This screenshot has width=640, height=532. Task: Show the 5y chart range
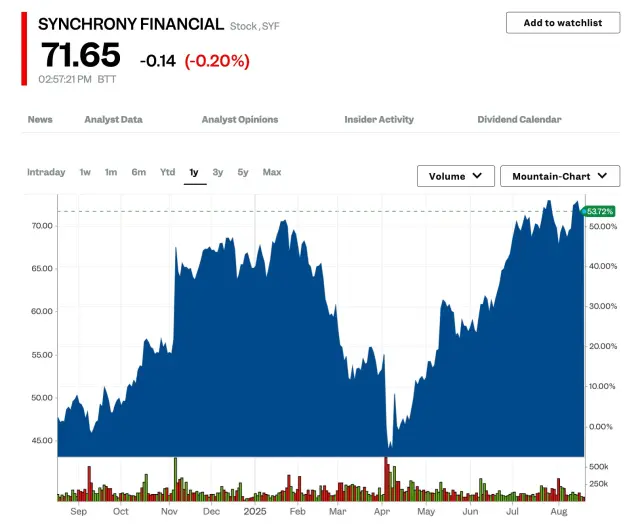pyautogui.click(x=243, y=172)
